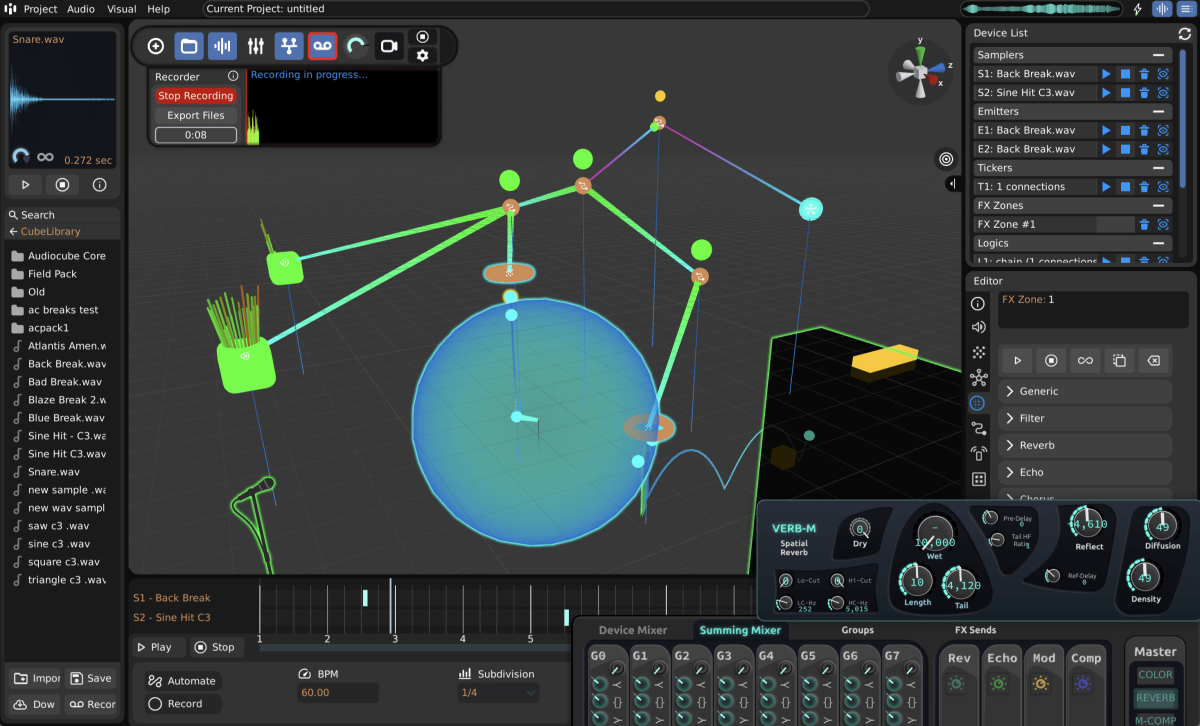Image resolution: width=1200 pixels, height=726 pixels.
Task: Click the VERB-M Wet knob
Action: [x=935, y=535]
